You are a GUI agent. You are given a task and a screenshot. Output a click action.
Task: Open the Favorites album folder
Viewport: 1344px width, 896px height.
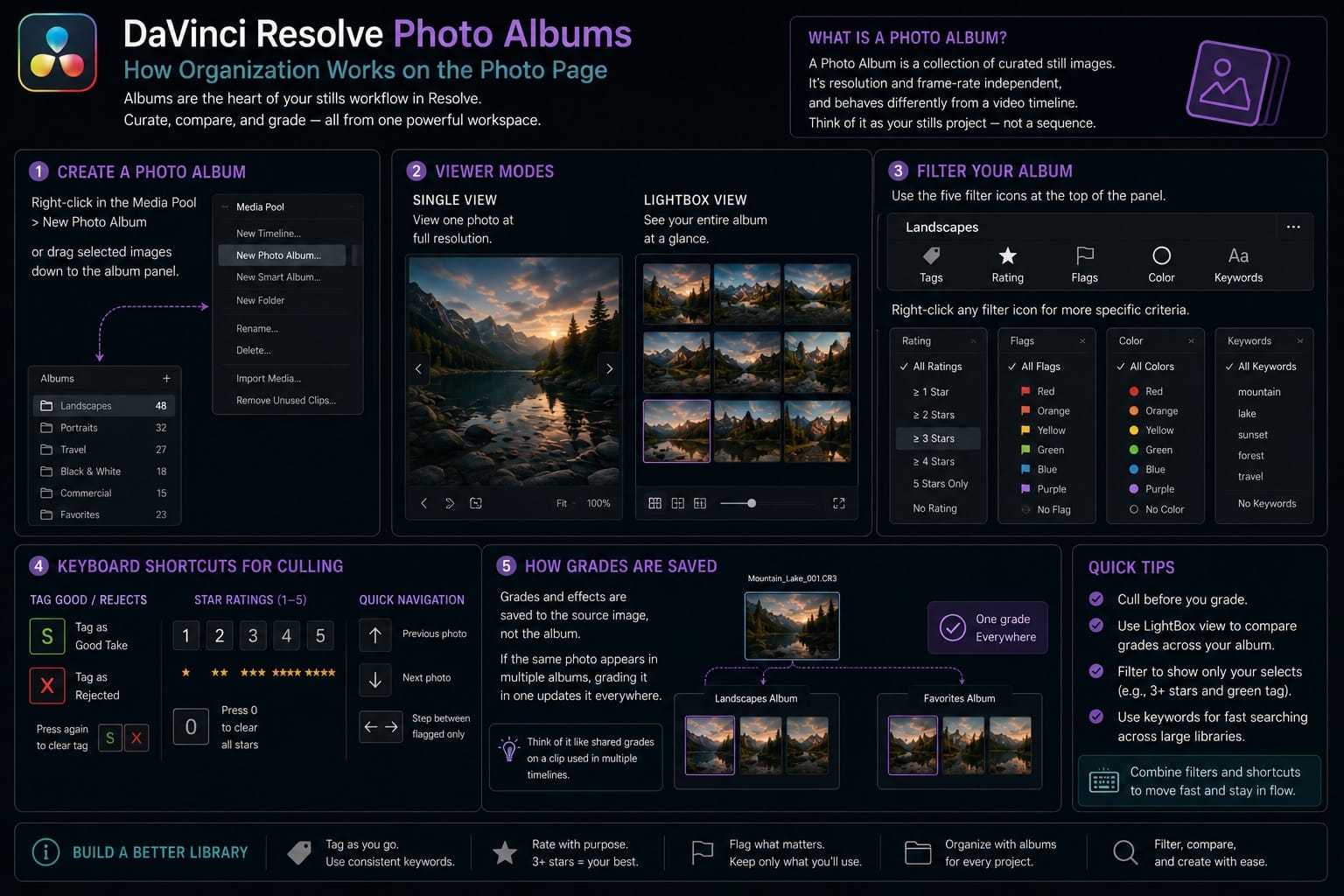click(x=103, y=514)
